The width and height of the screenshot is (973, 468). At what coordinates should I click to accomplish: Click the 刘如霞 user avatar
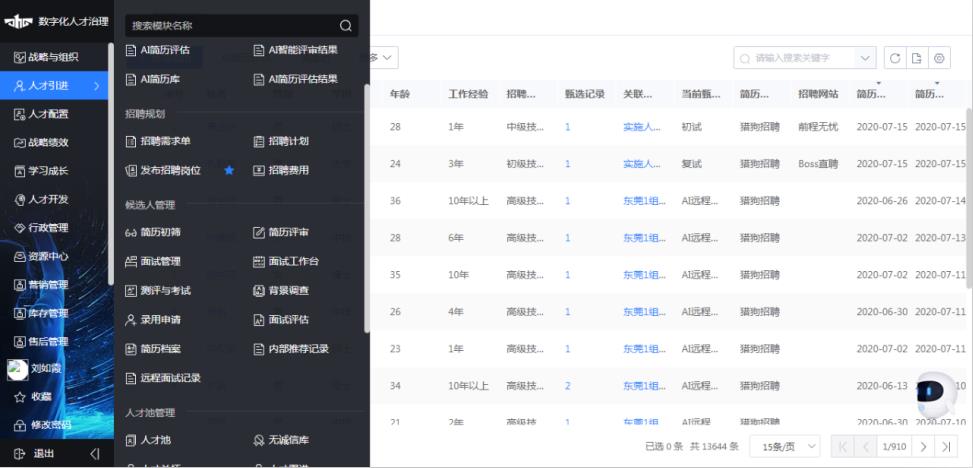click(17, 369)
